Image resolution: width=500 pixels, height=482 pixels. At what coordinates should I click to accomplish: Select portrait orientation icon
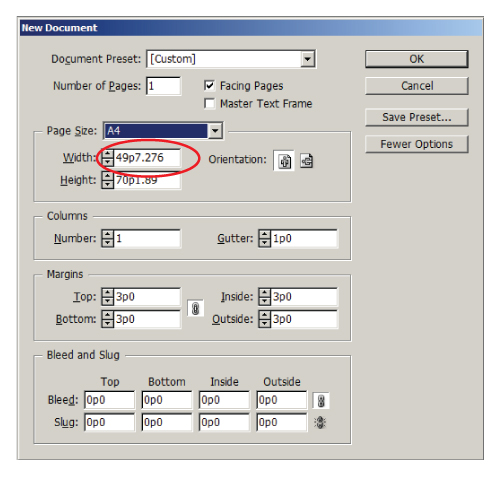[284, 161]
